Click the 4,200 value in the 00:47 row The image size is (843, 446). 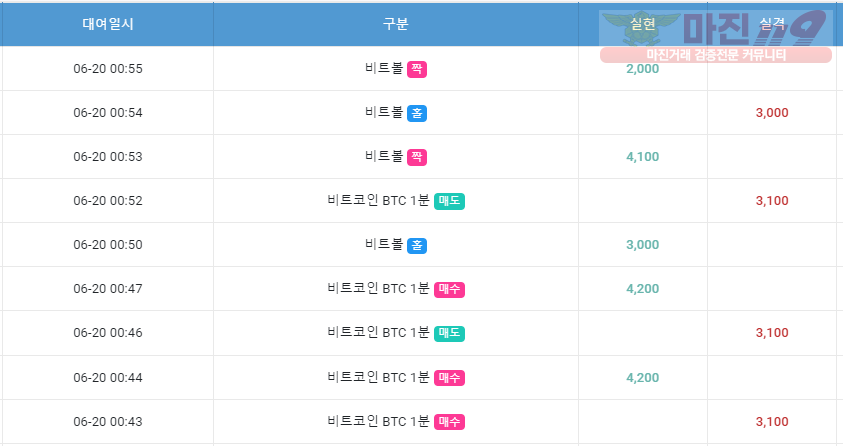click(642, 289)
